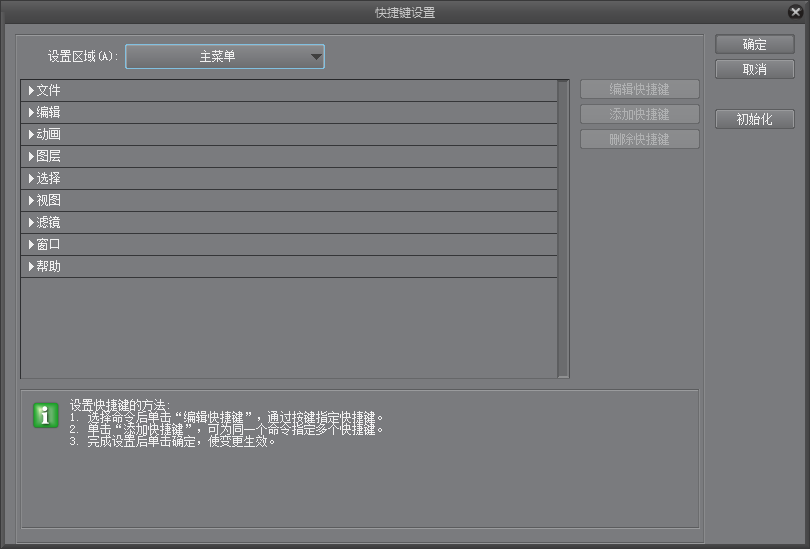Expand the 文件 category triangle
The width and height of the screenshot is (810, 549).
pyautogui.click(x=31, y=91)
